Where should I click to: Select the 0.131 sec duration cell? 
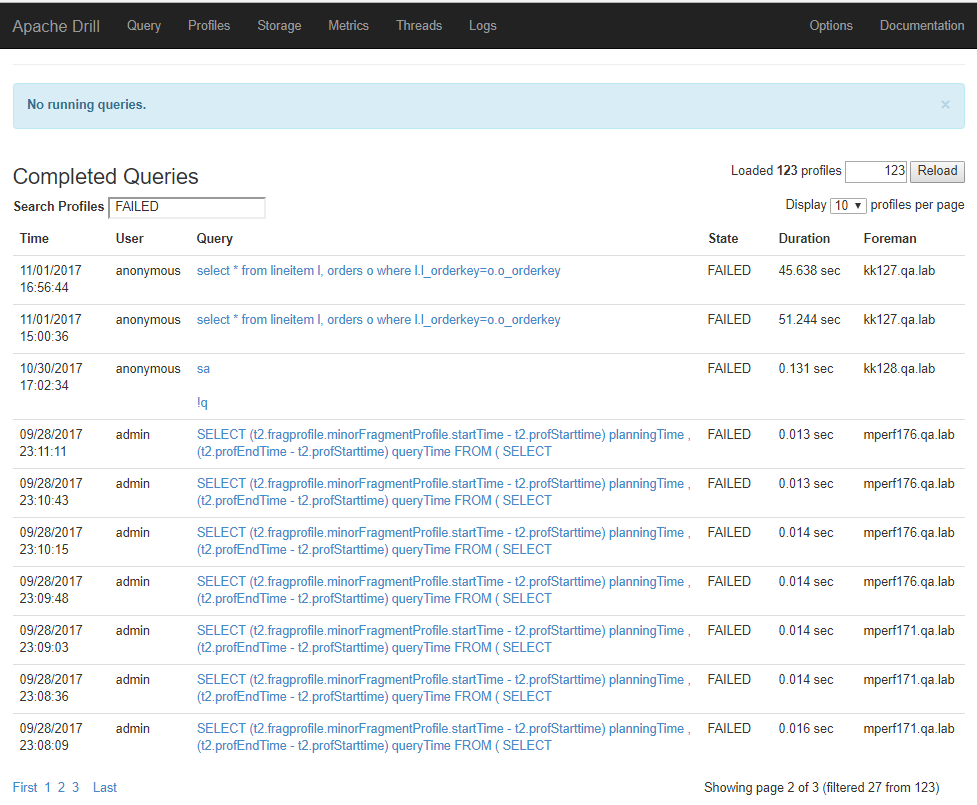point(806,369)
